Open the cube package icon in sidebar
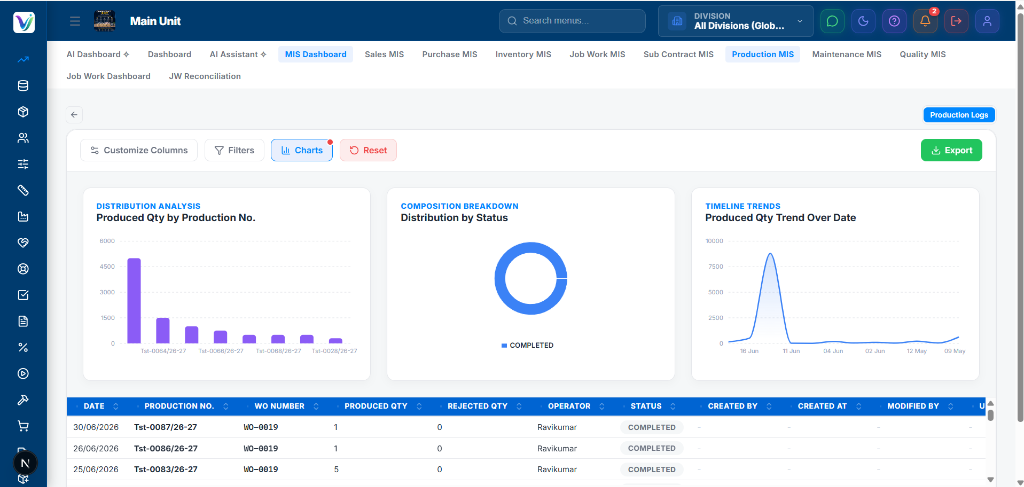The image size is (1024, 487). pyautogui.click(x=24, y=112)
